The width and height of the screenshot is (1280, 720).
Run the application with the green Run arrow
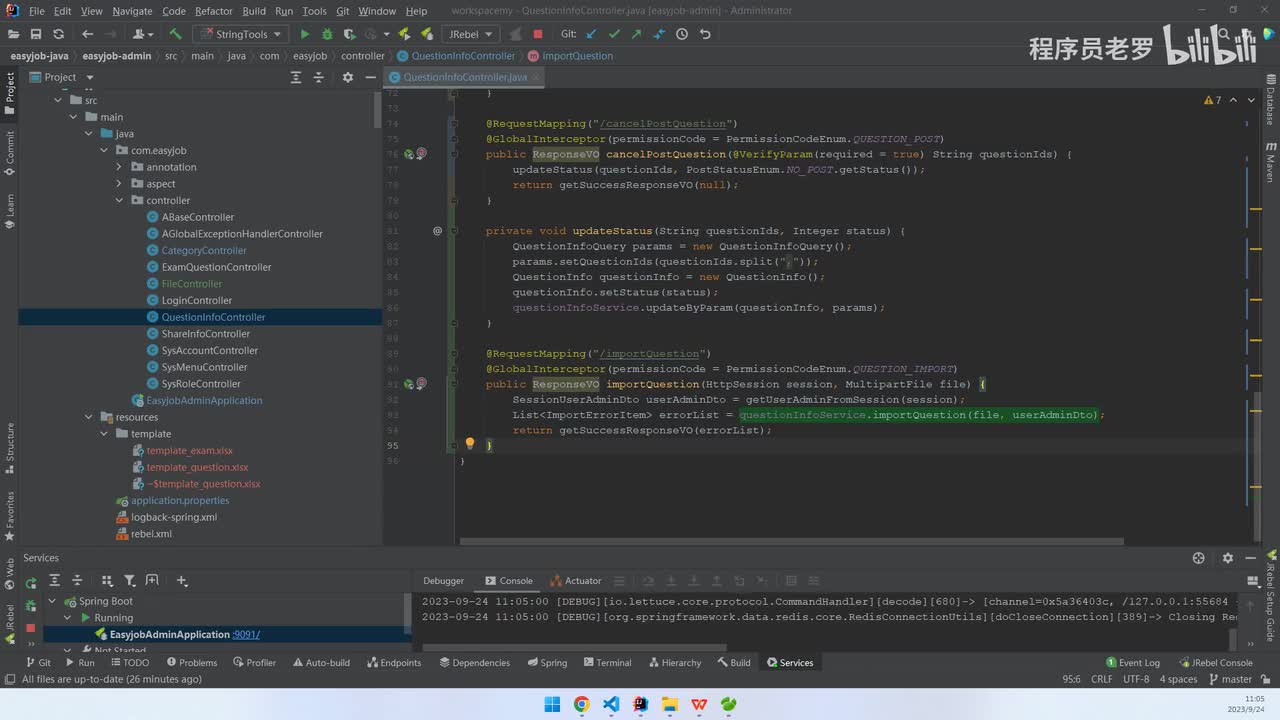click(305, 34)
